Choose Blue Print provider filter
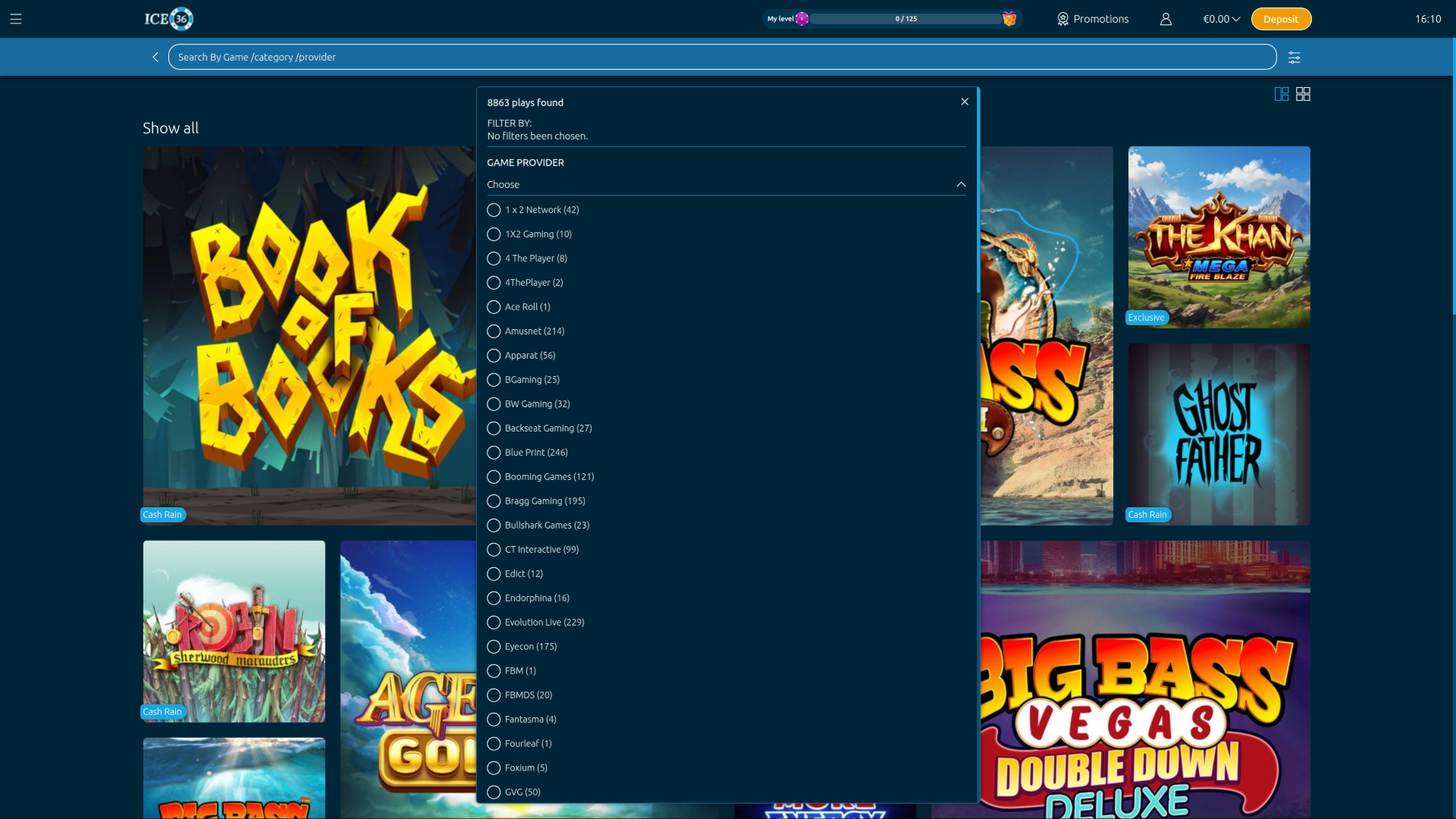This screenshot has height=819, width=1456. coord(494,453)
